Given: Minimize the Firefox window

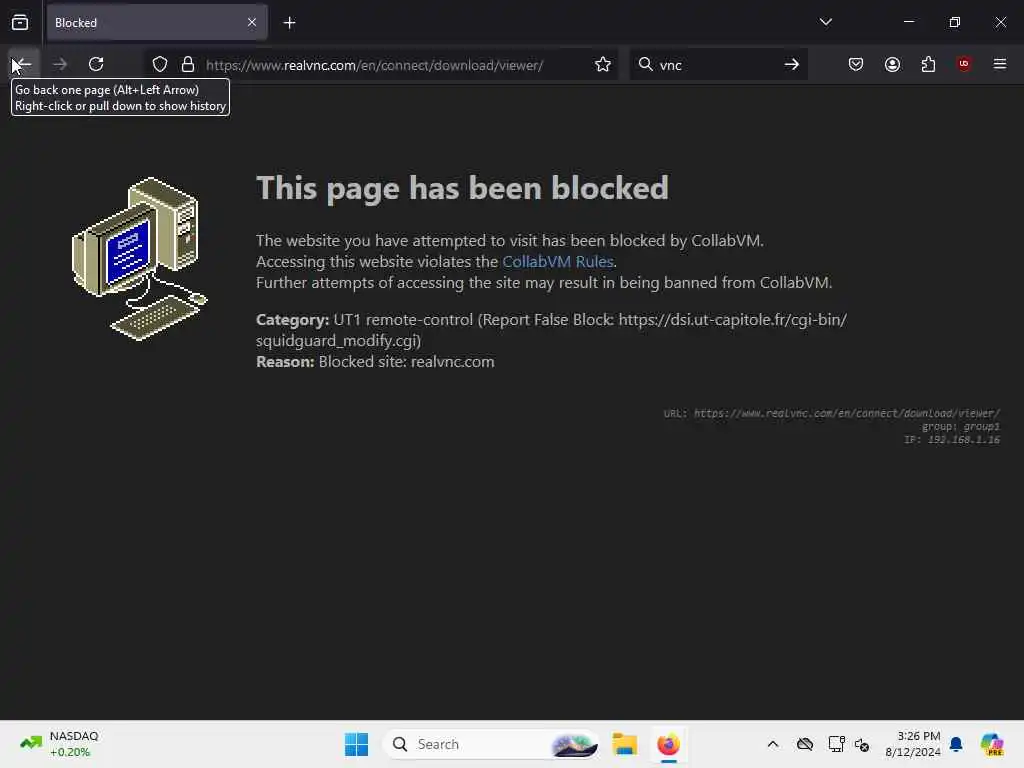Looking at the screenshot, I should click(x=908, y=22).
